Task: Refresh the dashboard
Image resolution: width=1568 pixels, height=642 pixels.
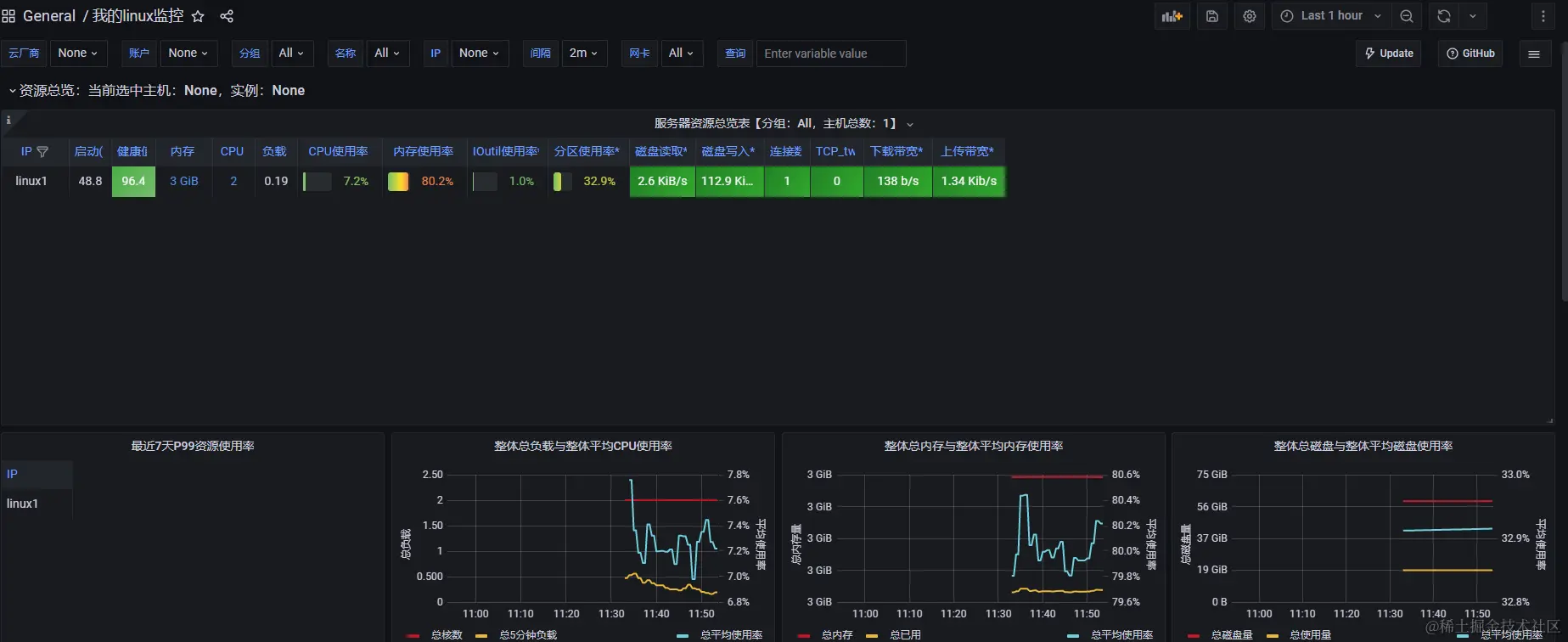Action: [1444, 16]
